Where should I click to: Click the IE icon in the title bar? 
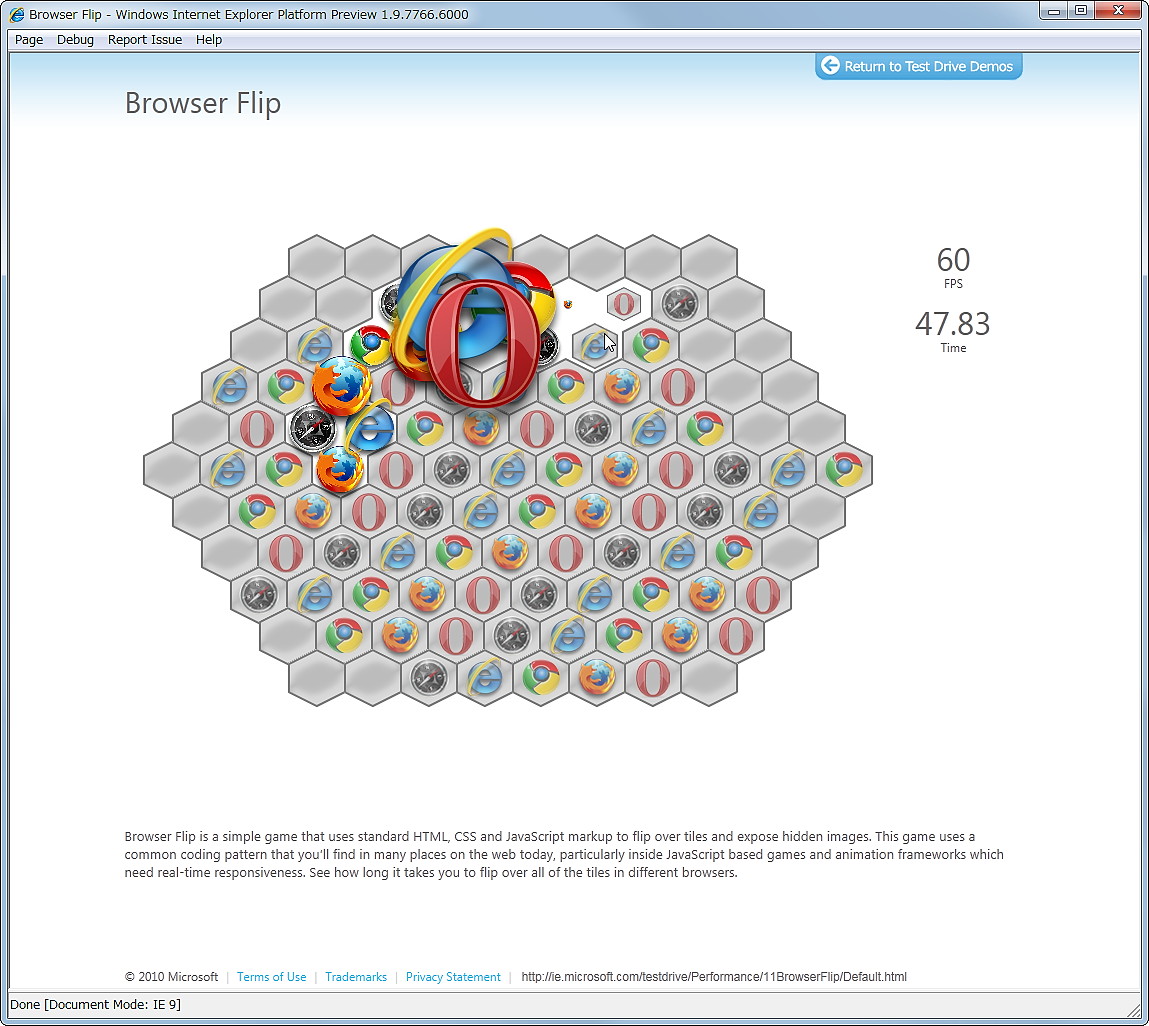click(16, 14)
